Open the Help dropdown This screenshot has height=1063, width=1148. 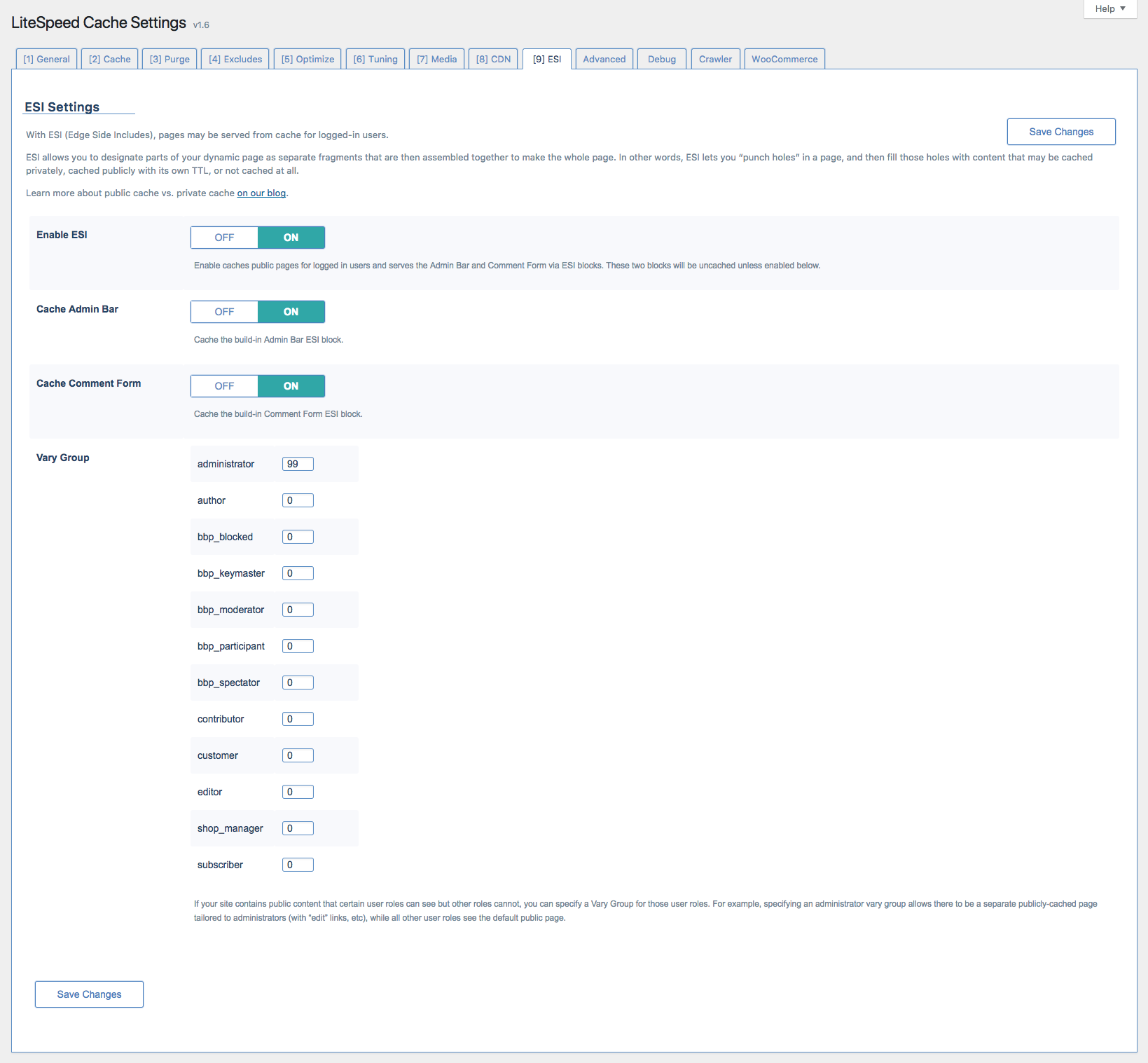(x=1109, y=9)
